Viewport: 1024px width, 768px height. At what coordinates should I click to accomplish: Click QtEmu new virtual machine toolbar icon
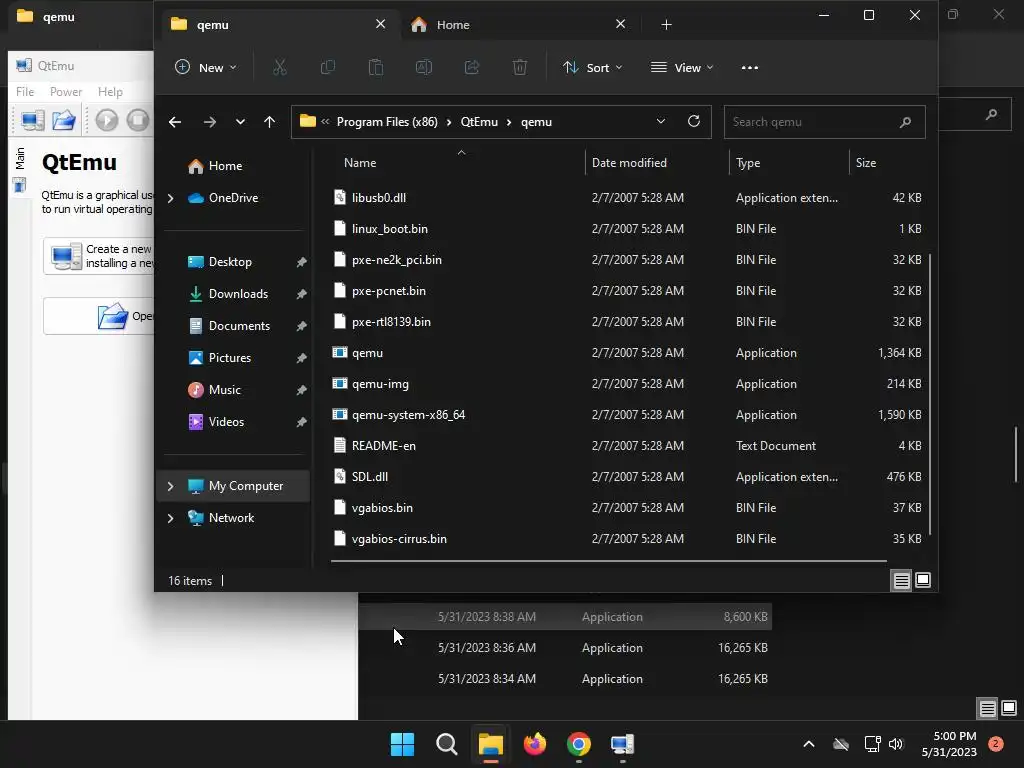[x=33, y=120]
